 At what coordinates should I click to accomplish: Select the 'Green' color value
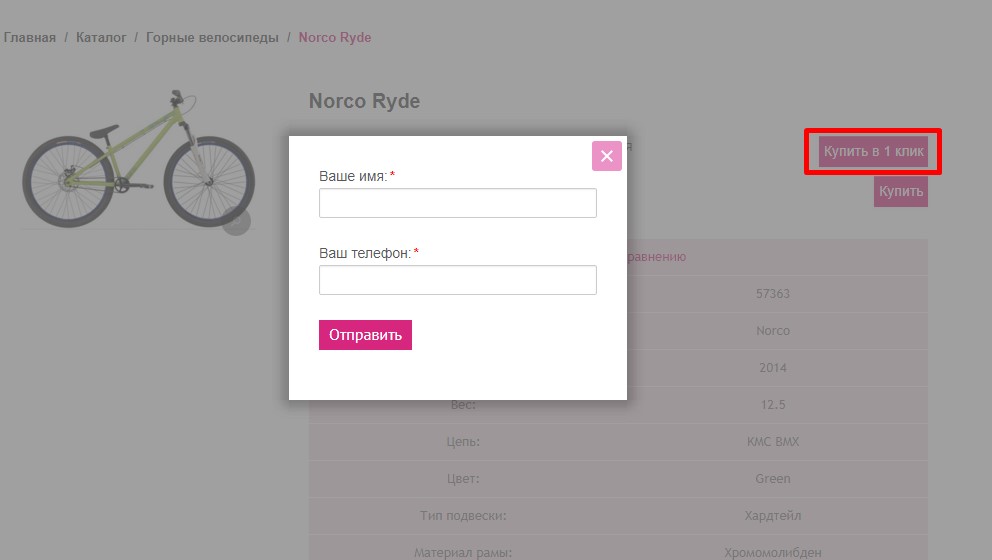[772, 478]
